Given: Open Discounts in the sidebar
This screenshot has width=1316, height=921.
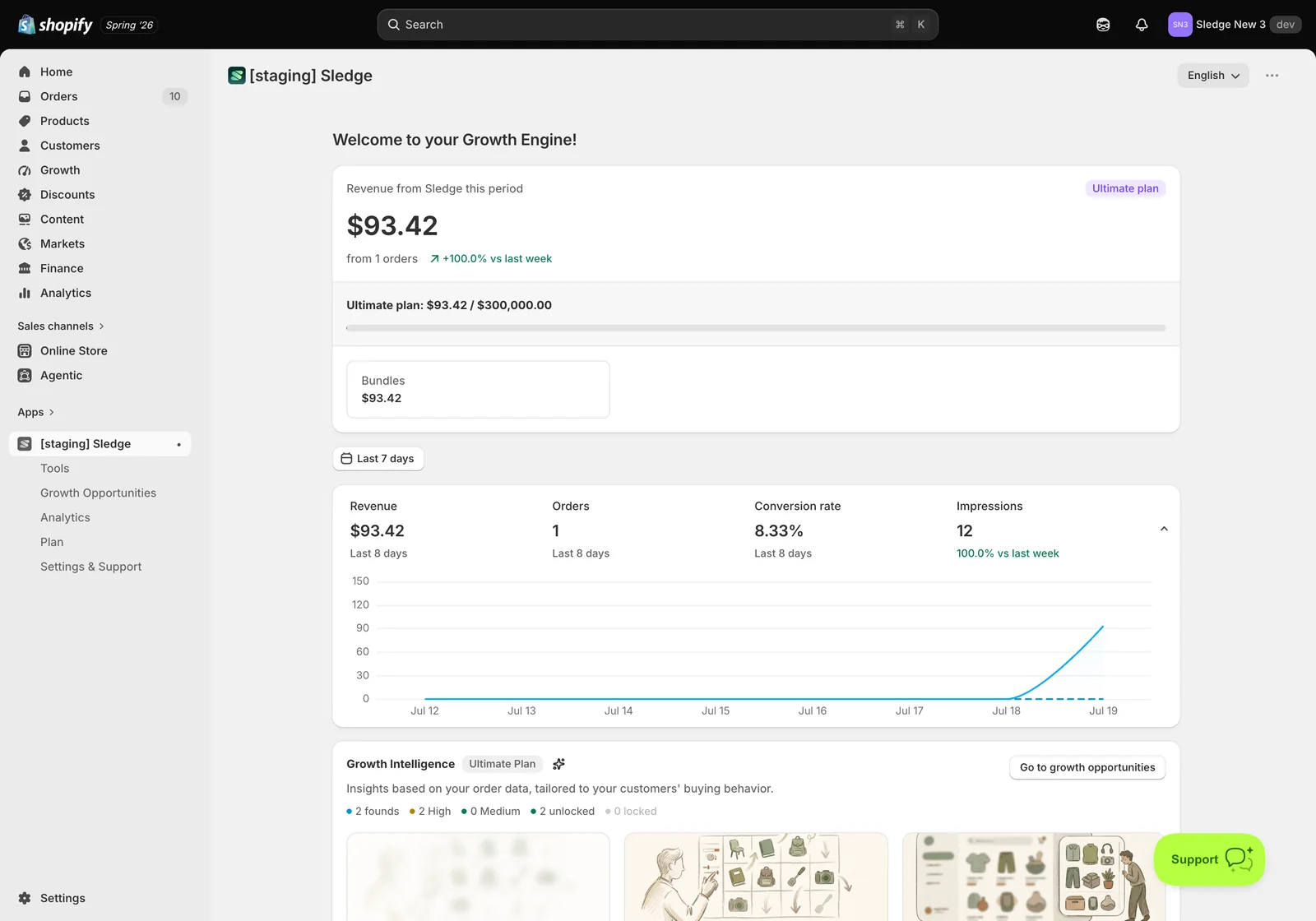Looking at the screenshot, I should [x=100, y=195].
